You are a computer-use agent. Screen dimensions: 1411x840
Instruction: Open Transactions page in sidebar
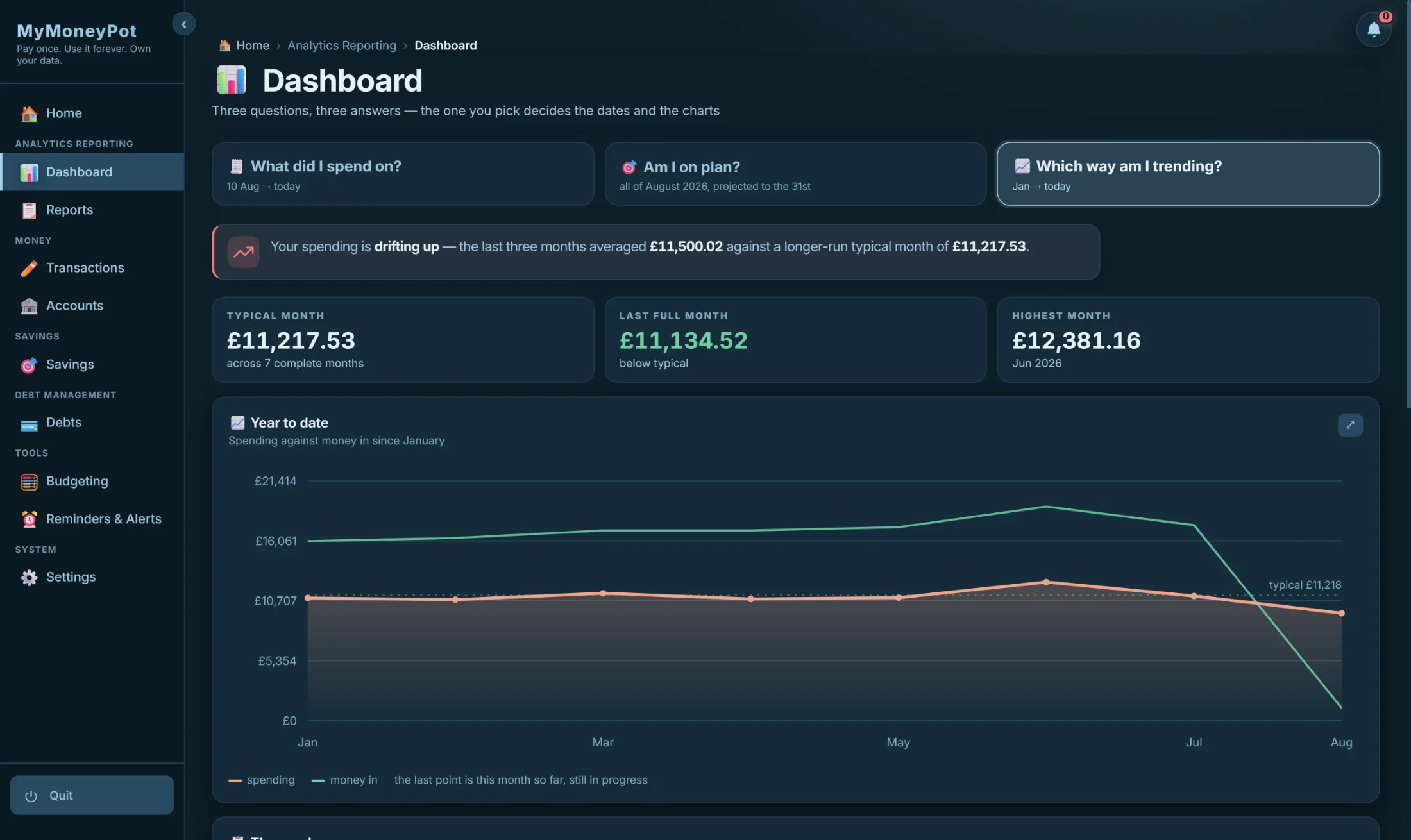92,268
